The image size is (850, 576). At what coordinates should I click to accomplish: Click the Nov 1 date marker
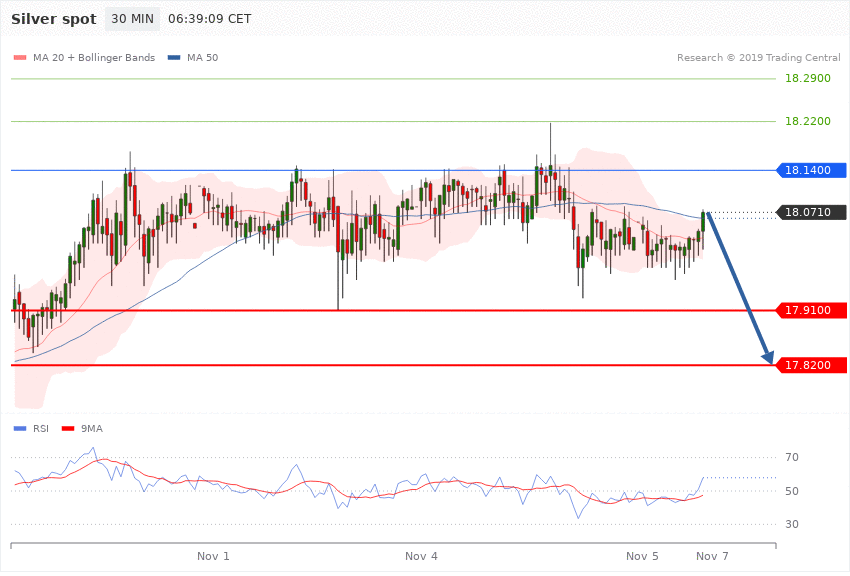[x=214, y=555]
